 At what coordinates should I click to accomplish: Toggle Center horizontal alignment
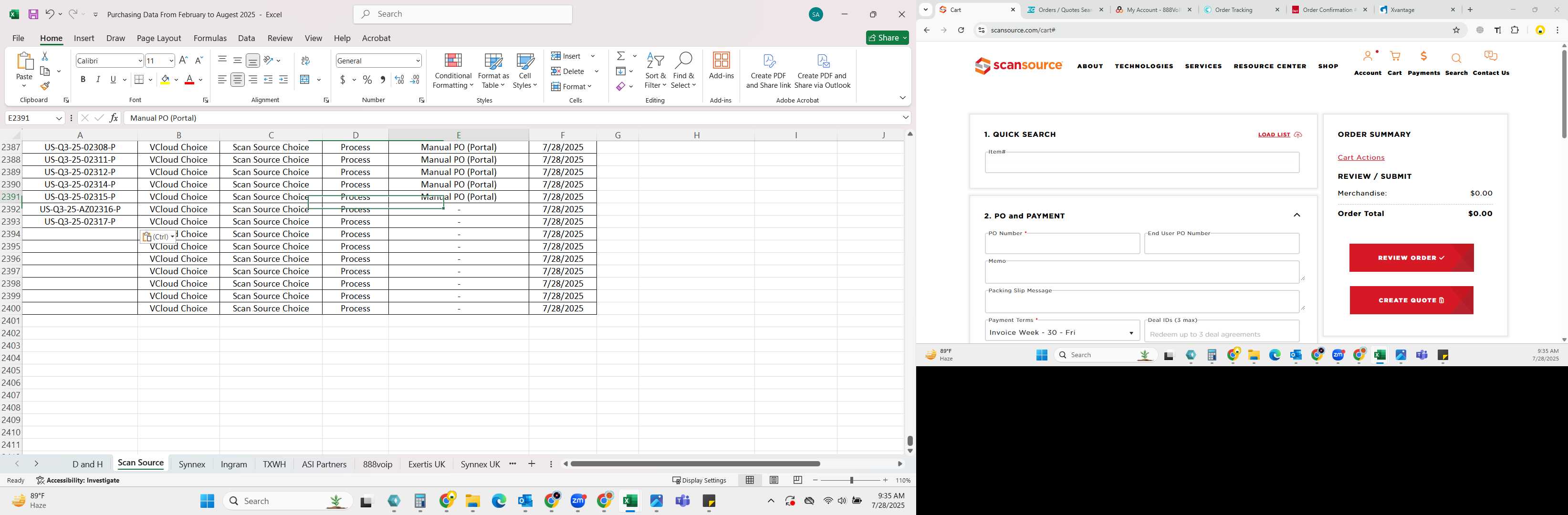pos(237,80)
